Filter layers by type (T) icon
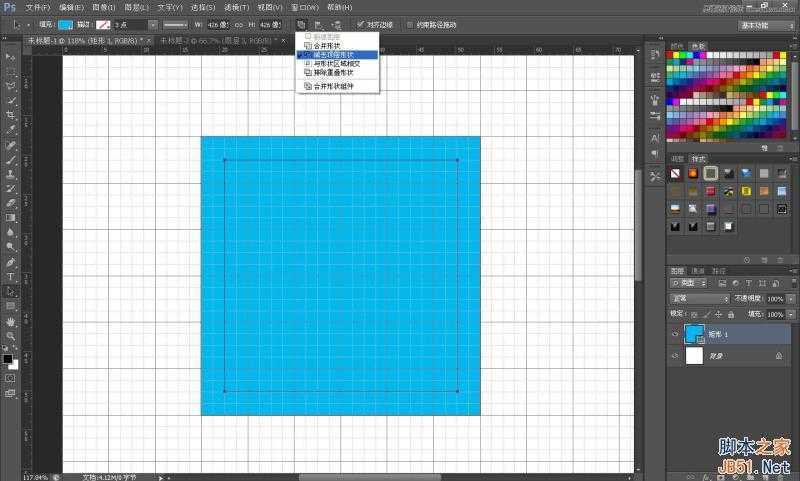 point(748,283)
